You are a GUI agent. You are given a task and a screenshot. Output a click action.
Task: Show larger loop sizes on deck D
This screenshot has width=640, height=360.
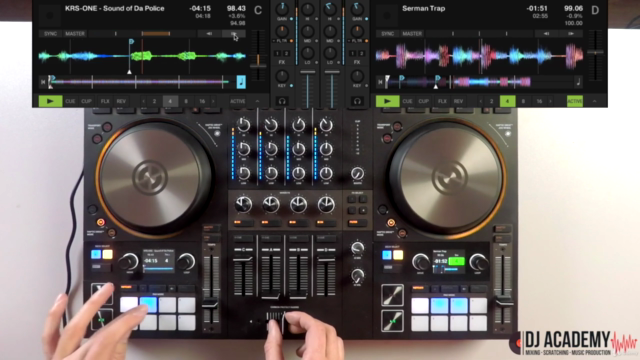coord(550,101)
